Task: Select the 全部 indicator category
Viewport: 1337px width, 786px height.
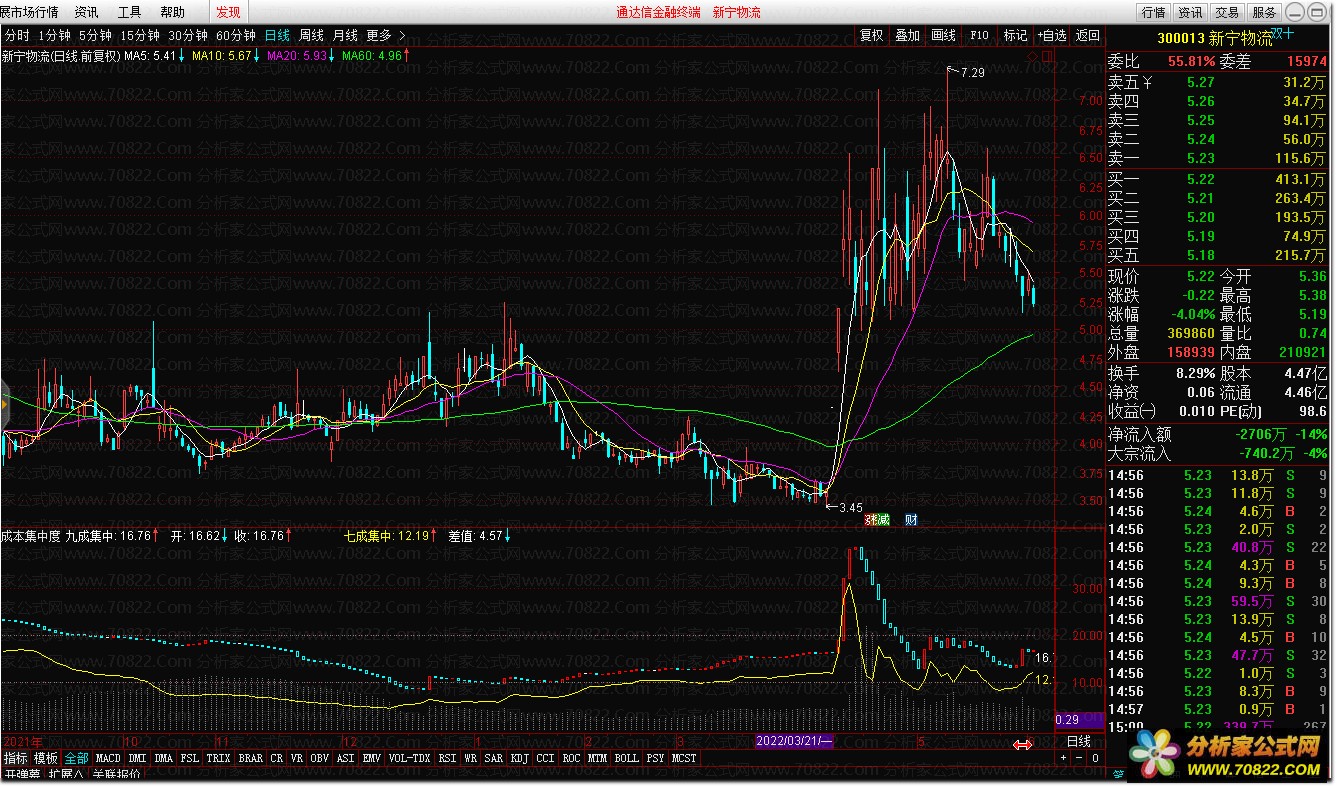Action: tap(76, 759)
